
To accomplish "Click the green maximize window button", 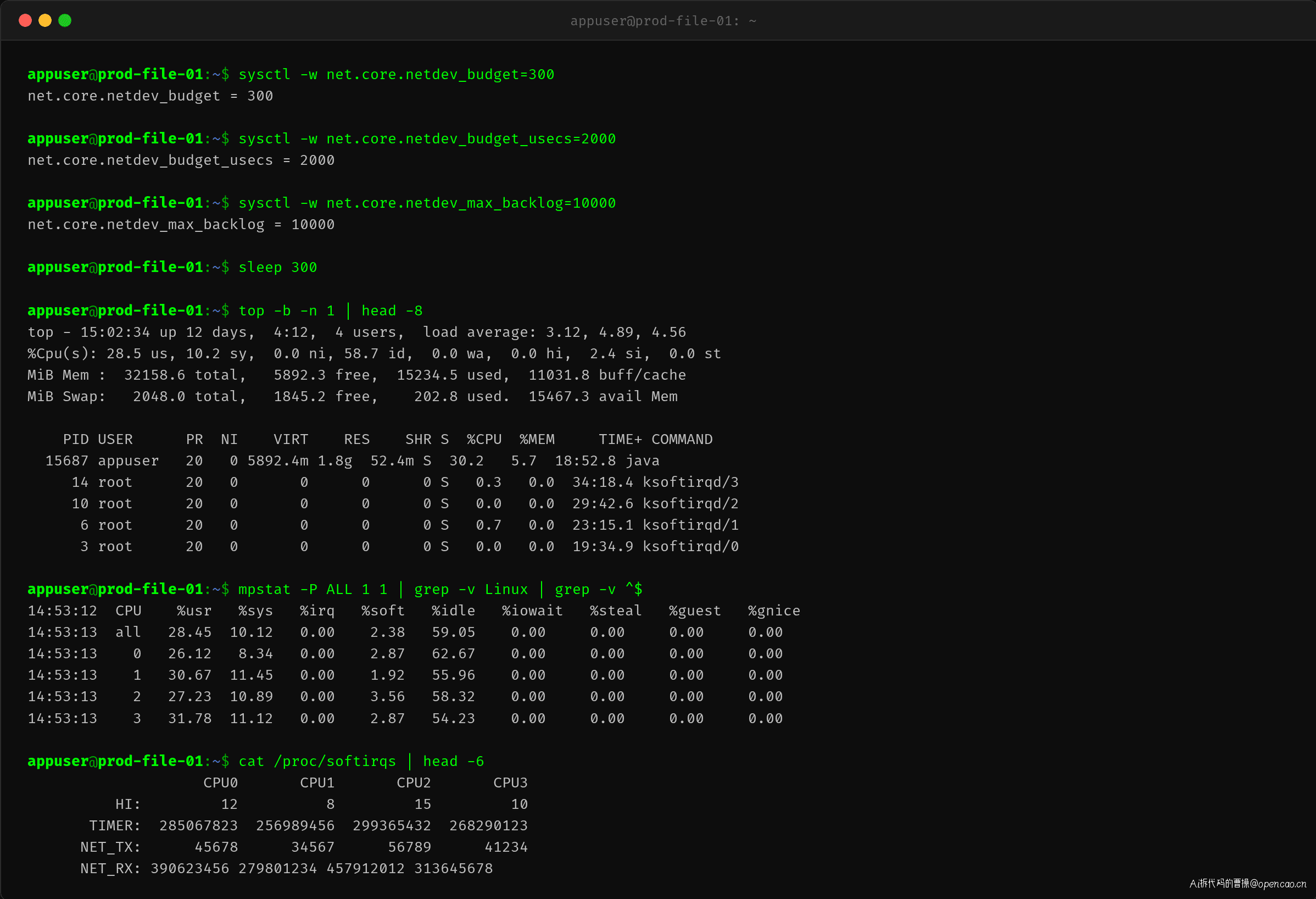I will (65, 20).
